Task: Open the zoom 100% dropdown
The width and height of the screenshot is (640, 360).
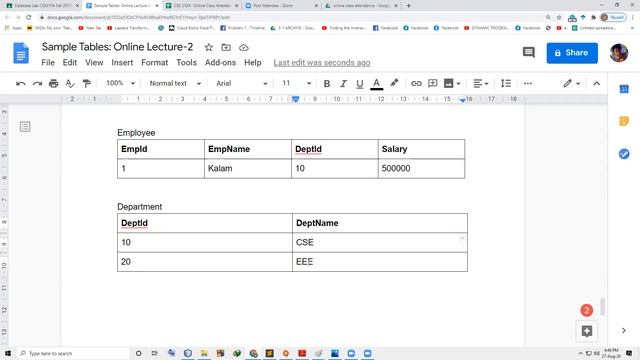Action: 120,83
